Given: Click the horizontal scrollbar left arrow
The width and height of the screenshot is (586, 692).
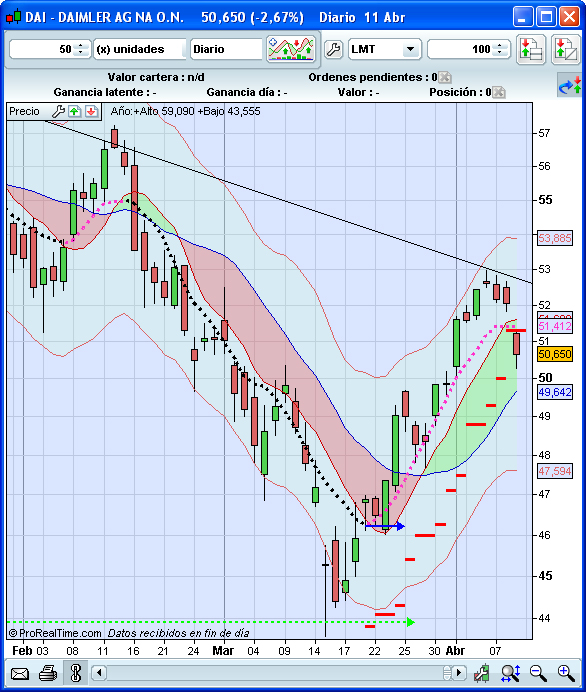Looking at the screenshot, I should [99, 673].
